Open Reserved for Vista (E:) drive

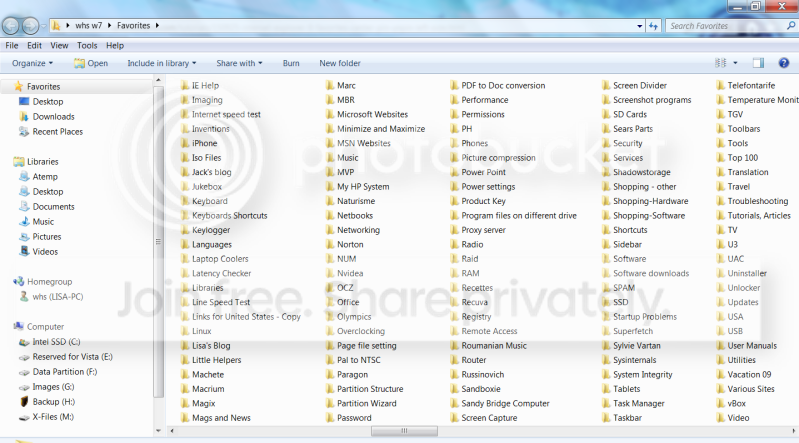click(x=66, y=357)
